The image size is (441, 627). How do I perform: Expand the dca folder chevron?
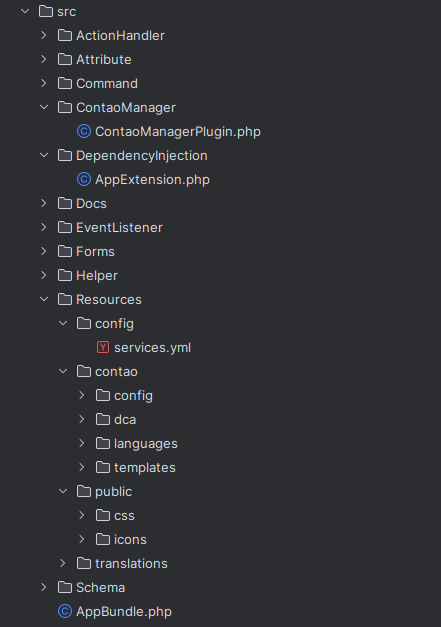82,419
